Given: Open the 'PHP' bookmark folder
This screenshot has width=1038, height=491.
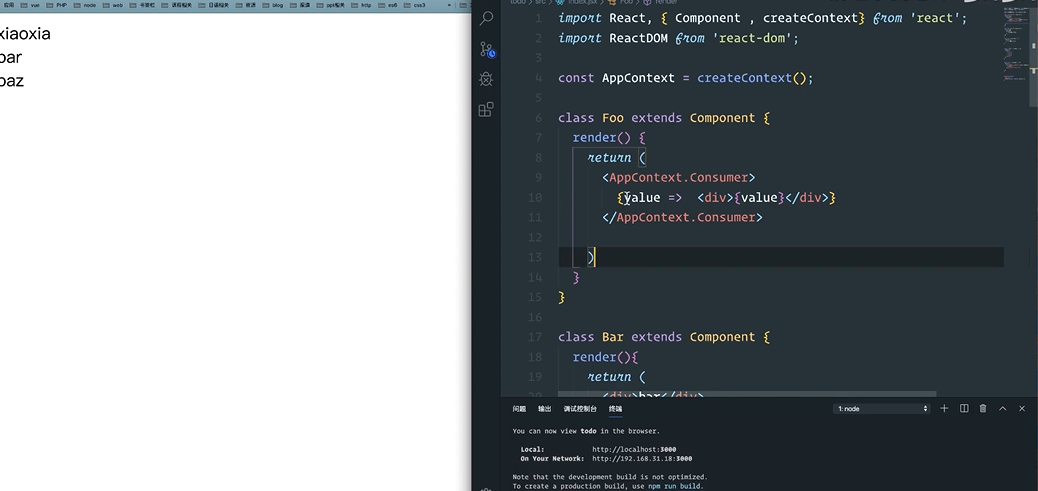Looking at the screenshot, I should point(57,5).
